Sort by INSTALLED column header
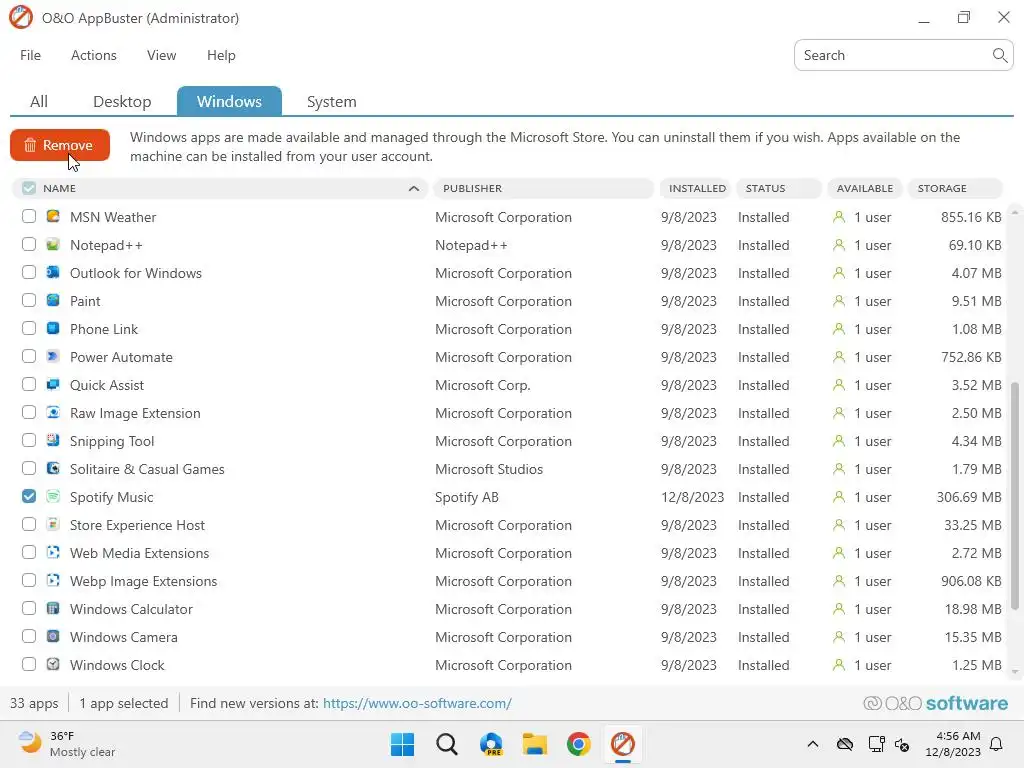The image size is (1024, 768). 694,188
